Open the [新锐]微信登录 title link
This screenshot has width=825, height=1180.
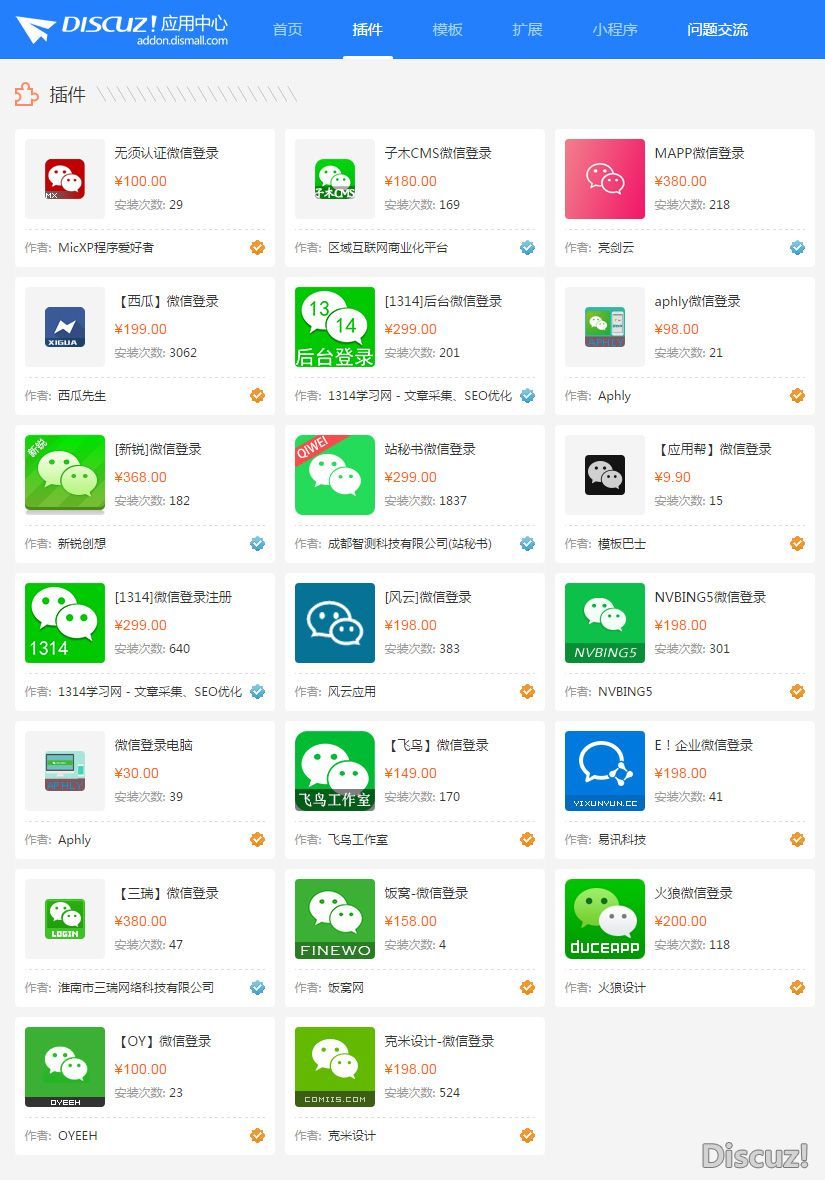[158, 449]
